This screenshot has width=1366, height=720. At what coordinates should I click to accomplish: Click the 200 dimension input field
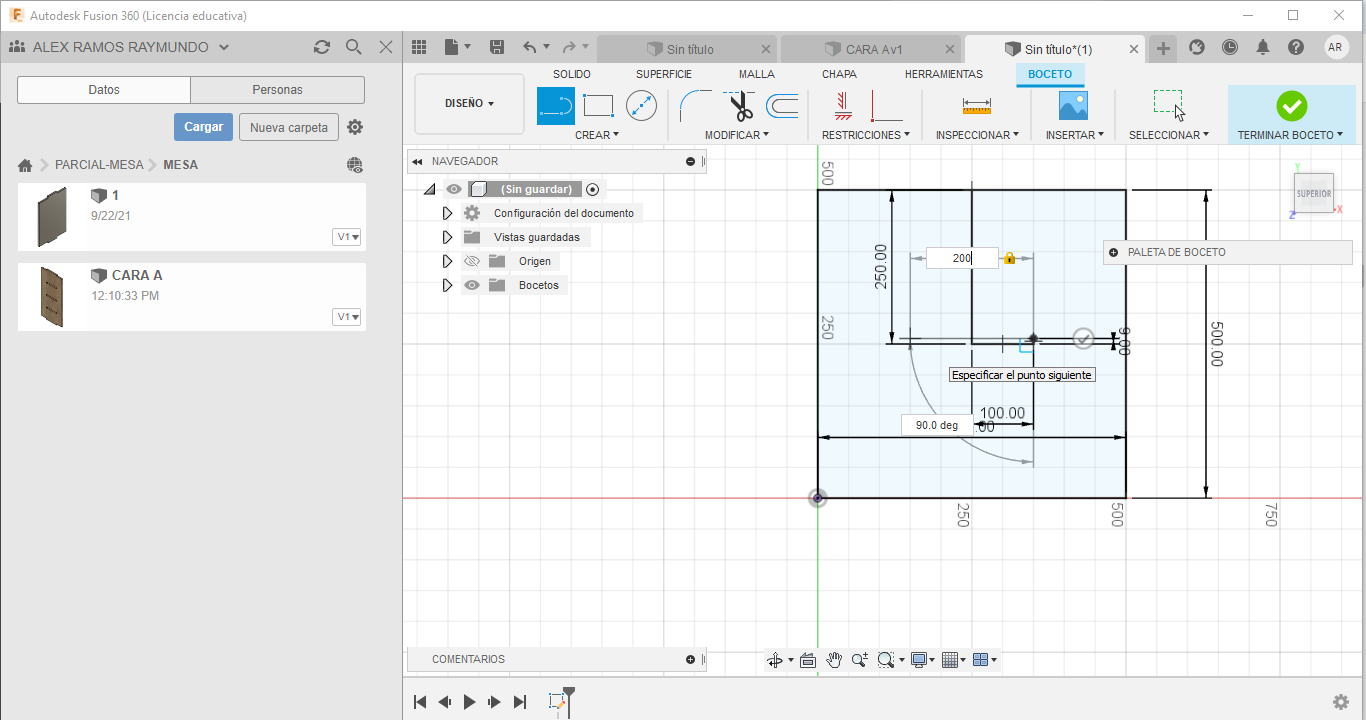[x=962, y=258]
